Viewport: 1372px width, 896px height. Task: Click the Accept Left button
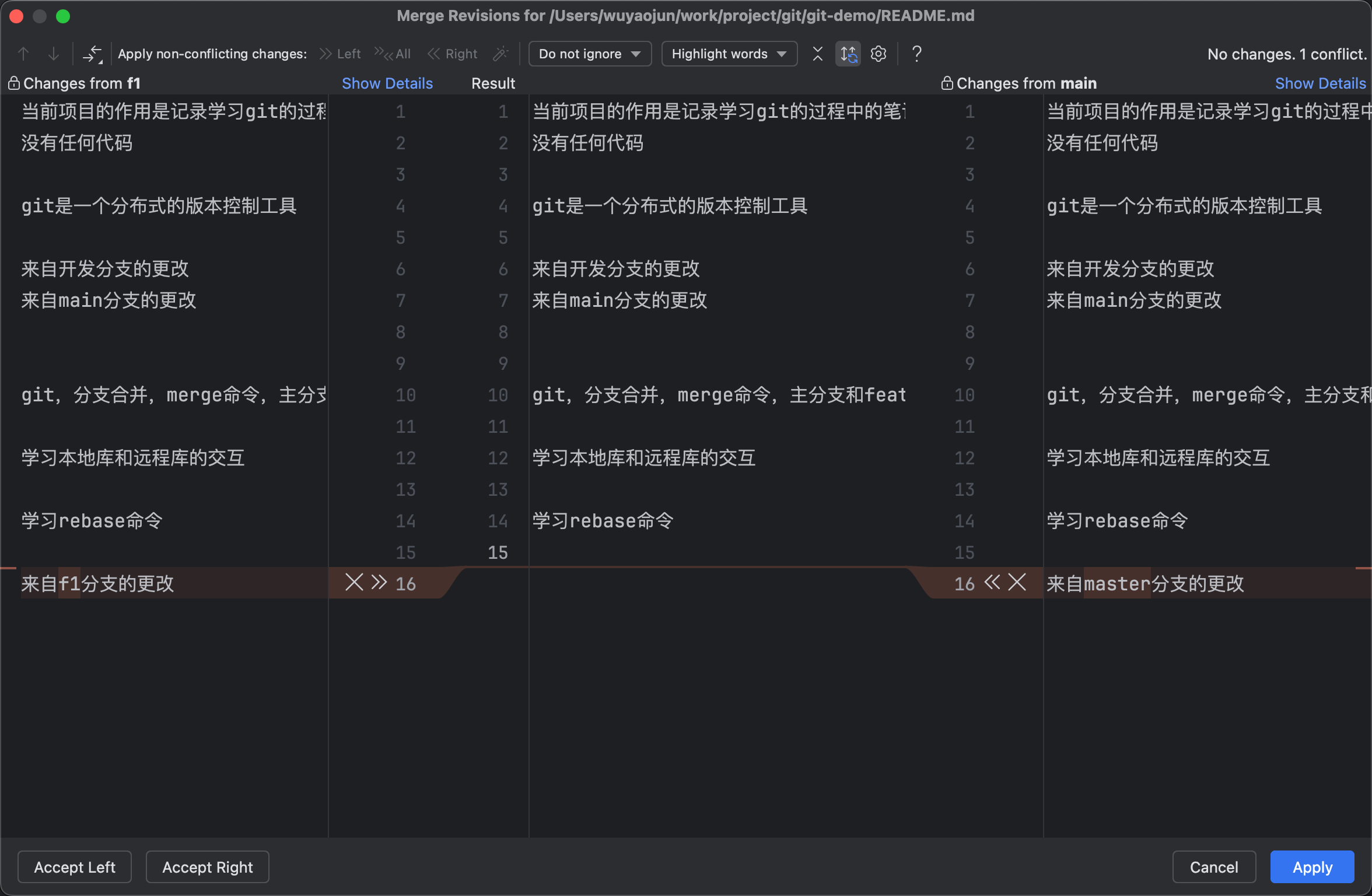click(75, 867)
